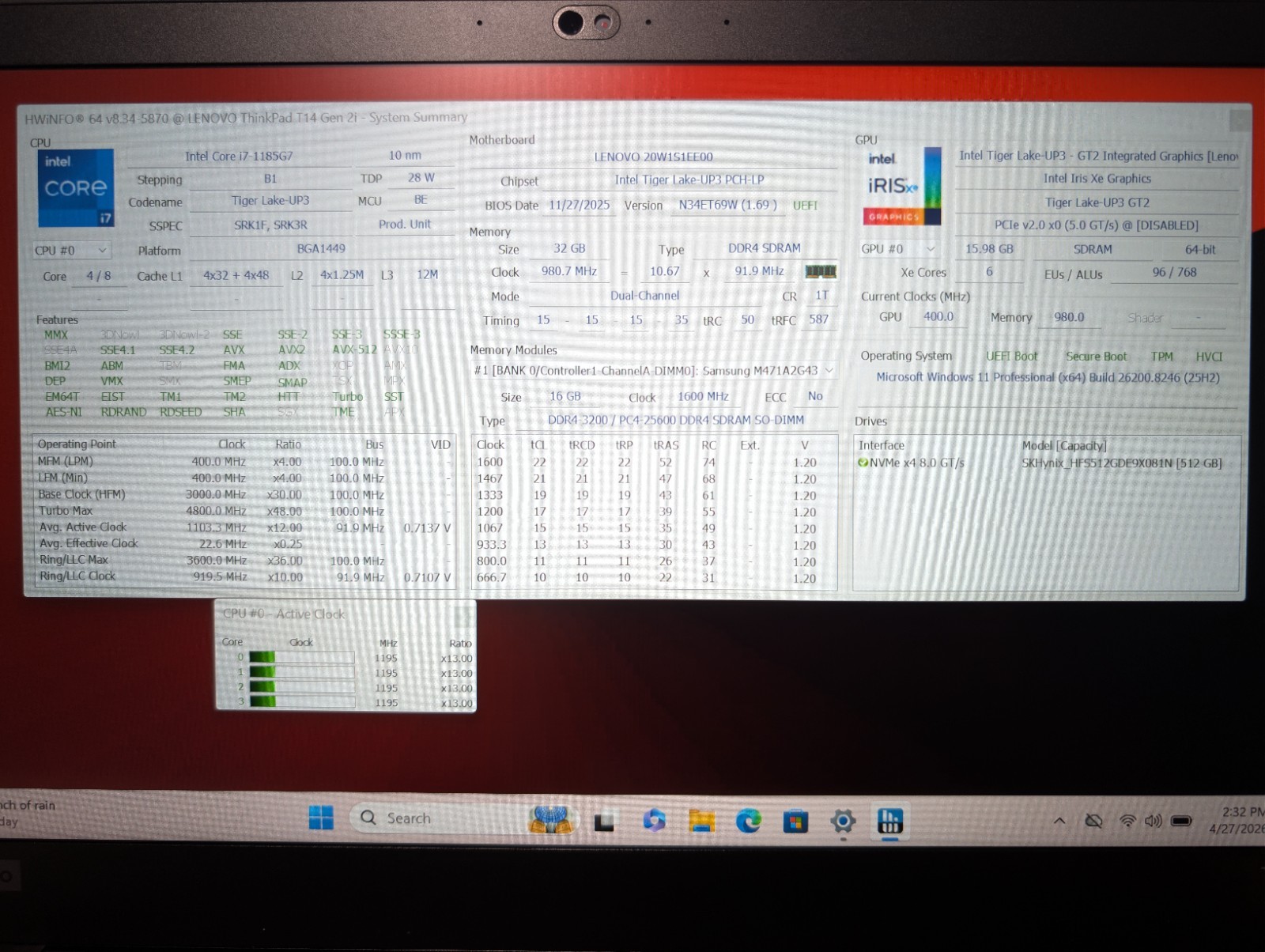This screenshot has width=1265, height=952.
Task: Click the Secure Boot label
Action: click(x=1096, y=356)
